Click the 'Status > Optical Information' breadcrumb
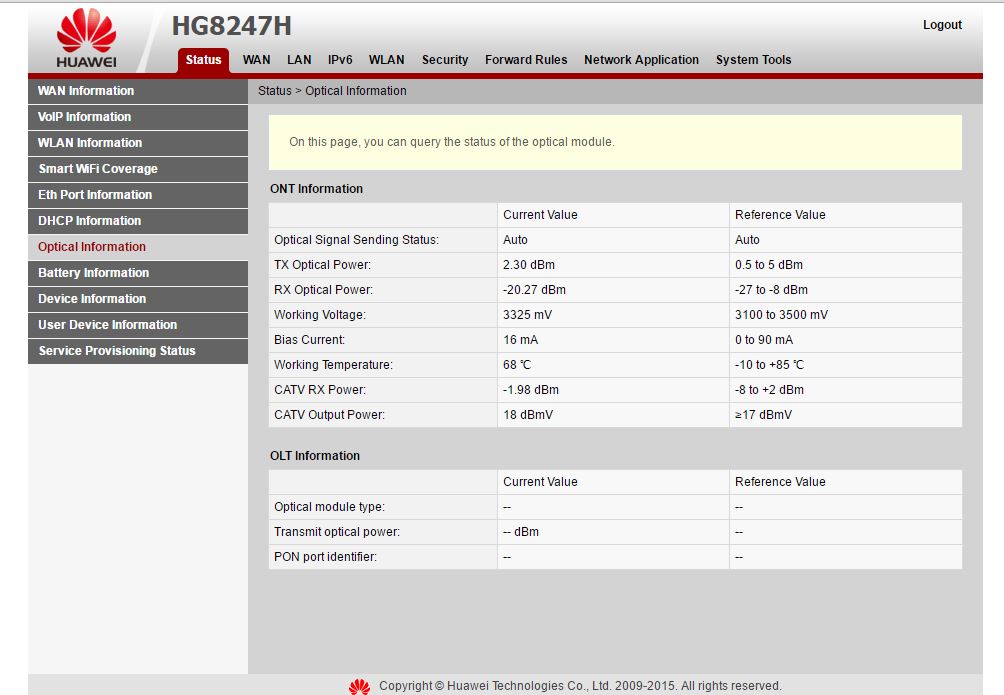The image size is (1004, 695). click(x=332, y=91)
